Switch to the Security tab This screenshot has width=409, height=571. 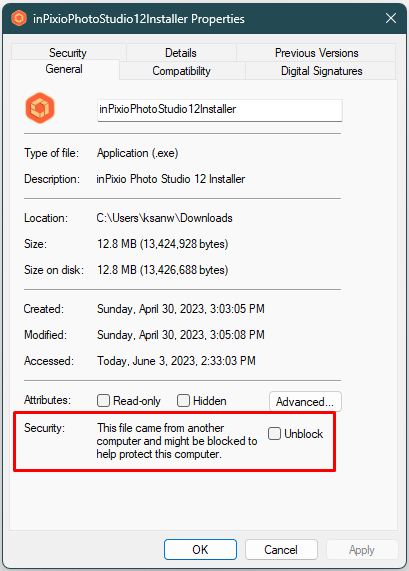68,52
